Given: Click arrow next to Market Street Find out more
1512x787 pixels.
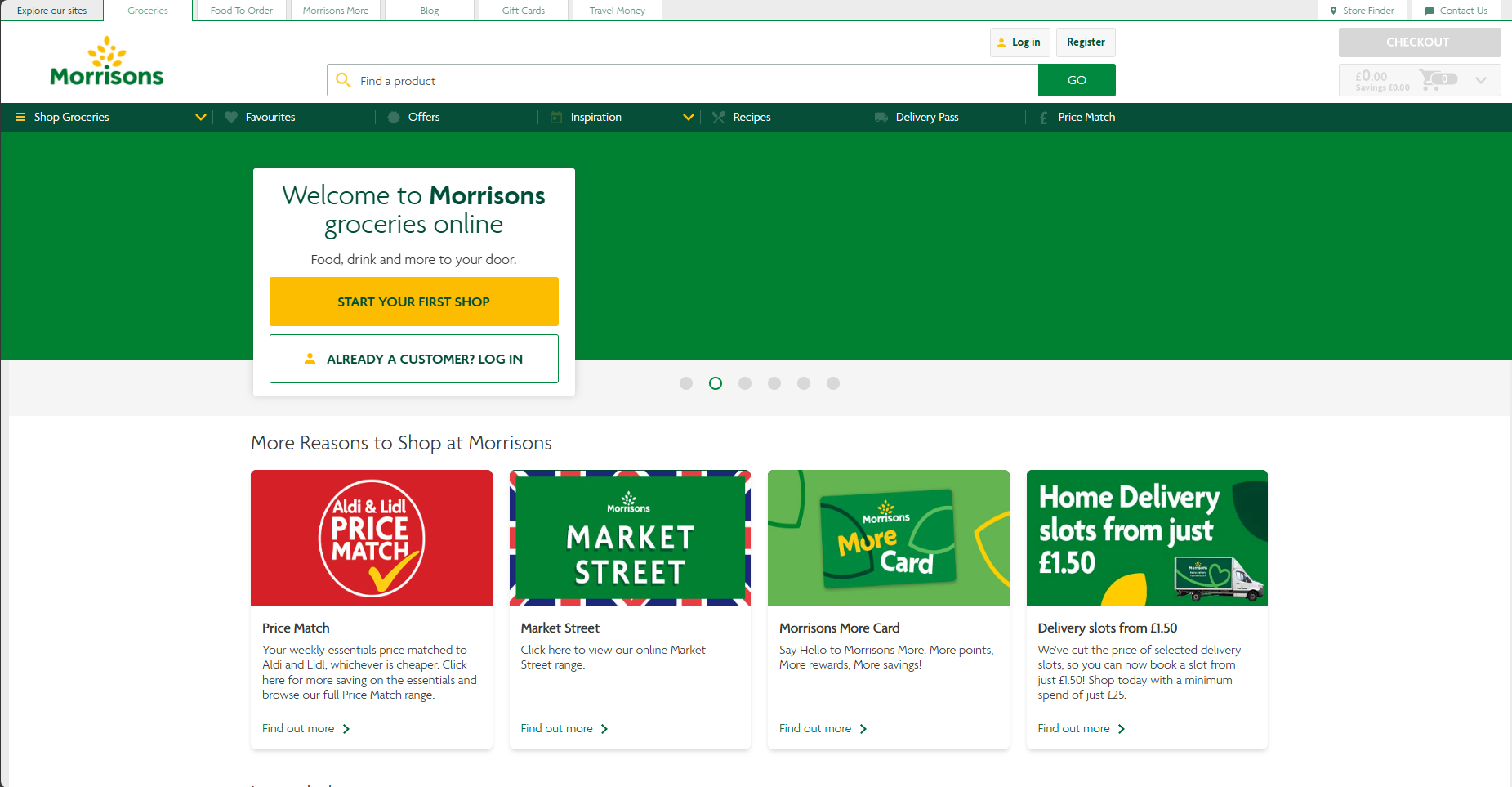Looking at the screenshot, I should click(x=604, y=729).
